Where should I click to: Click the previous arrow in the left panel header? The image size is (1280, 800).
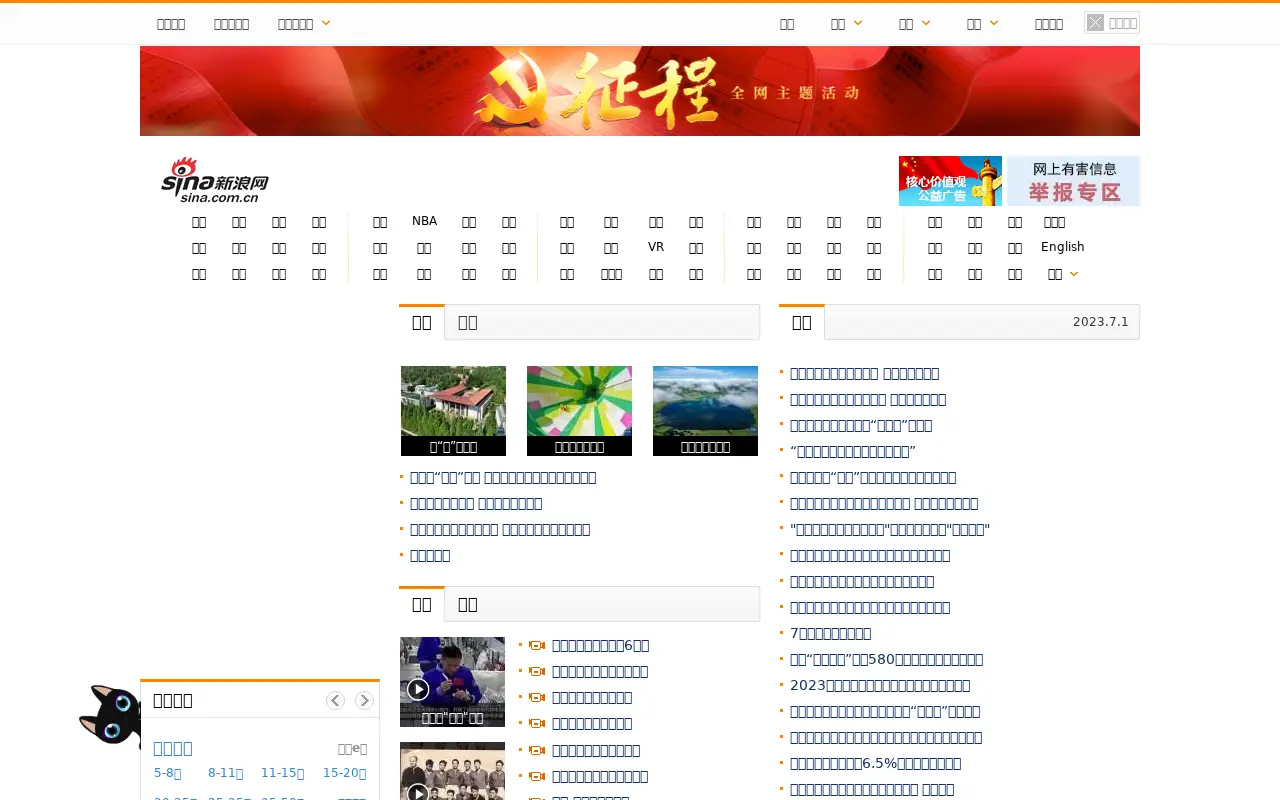(x=335, y=701)
